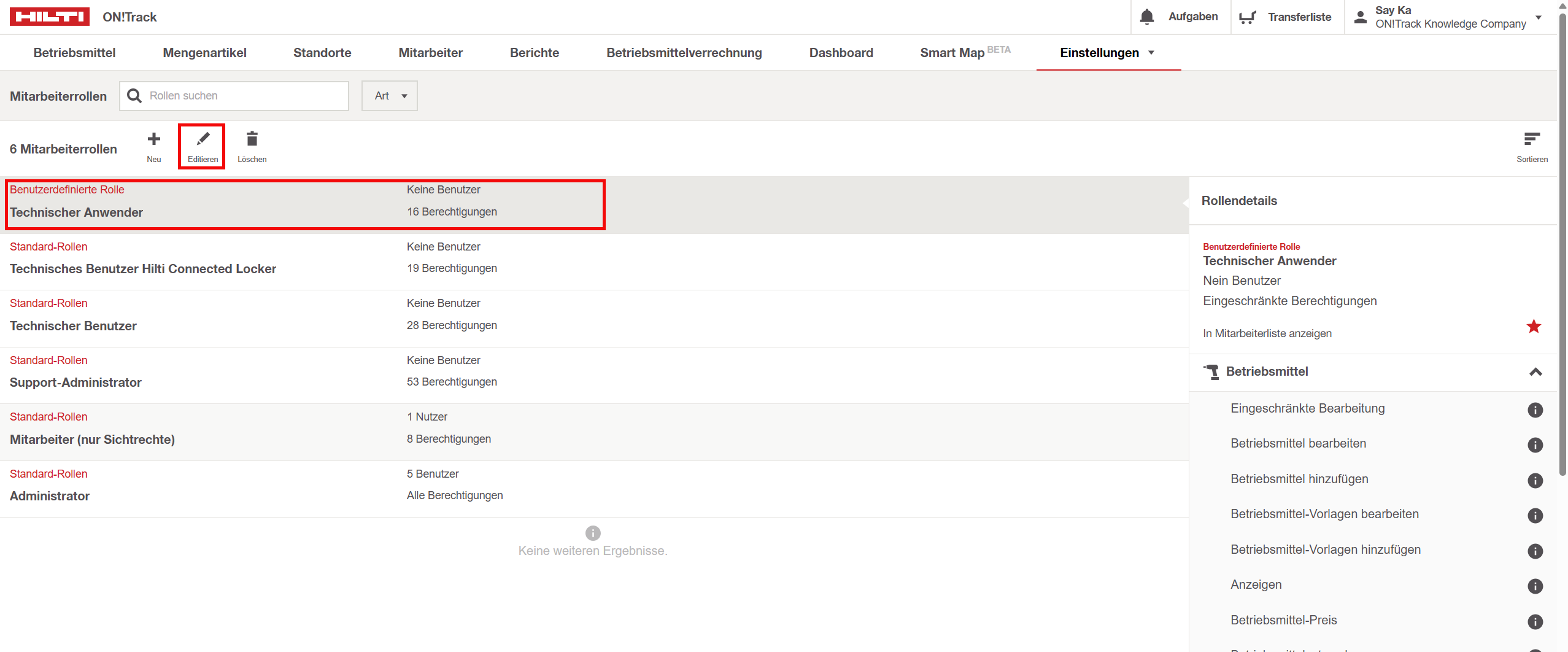1568x652 pixels.
Task: Select the Technischer Anwender role row
Action: 594,205
